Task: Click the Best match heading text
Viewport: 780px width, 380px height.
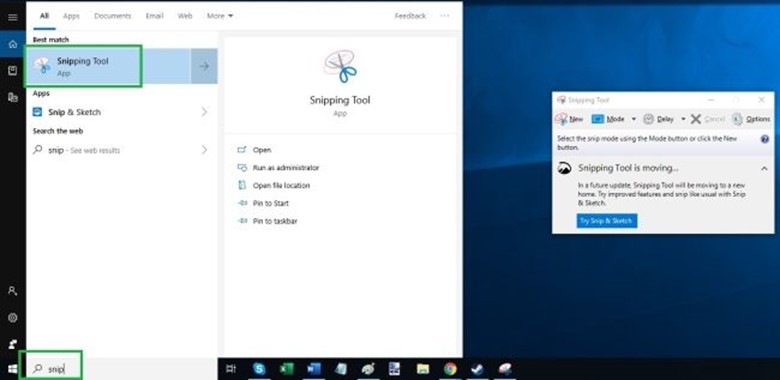Action: (51, 39)
